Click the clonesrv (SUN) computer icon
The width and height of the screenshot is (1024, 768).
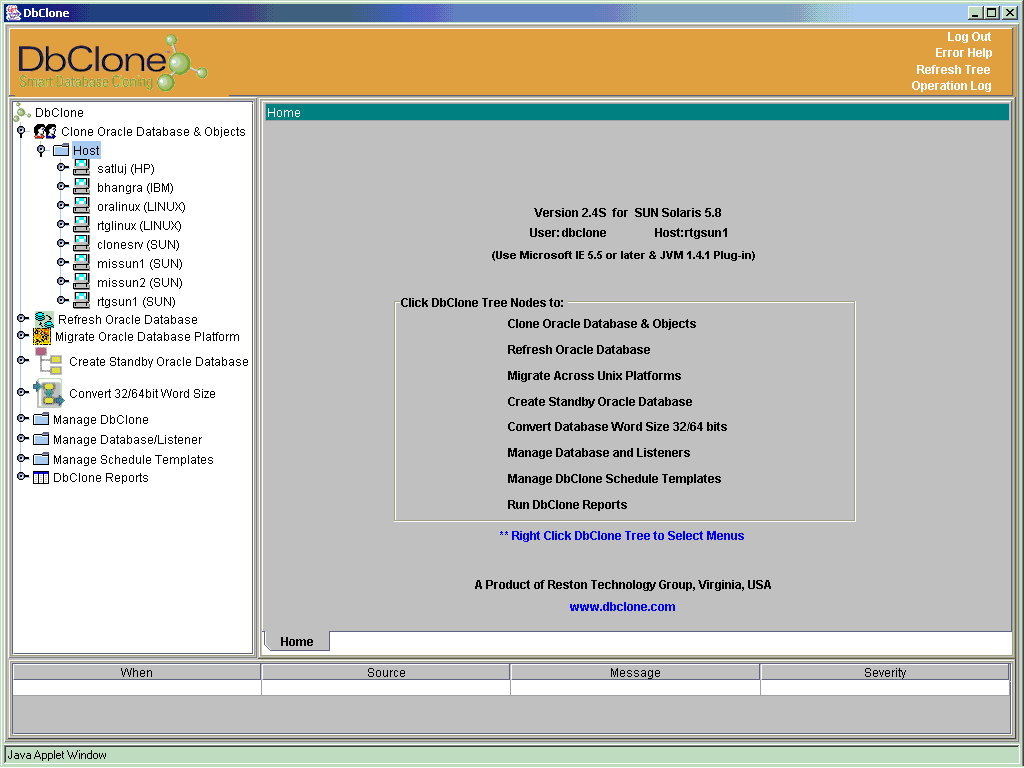coord(81,244)
